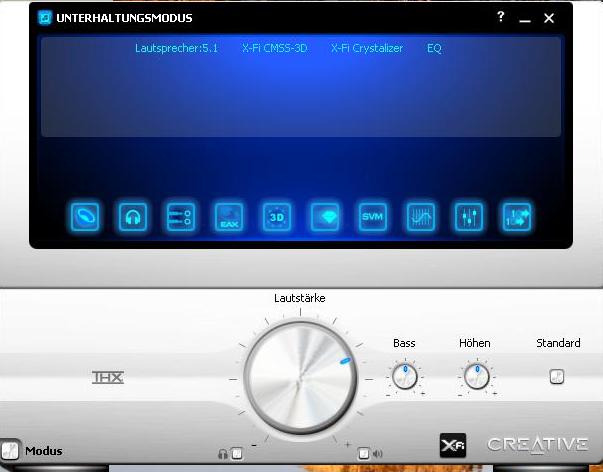Close the Unterhaltungsmodus window

coord(549,18)
